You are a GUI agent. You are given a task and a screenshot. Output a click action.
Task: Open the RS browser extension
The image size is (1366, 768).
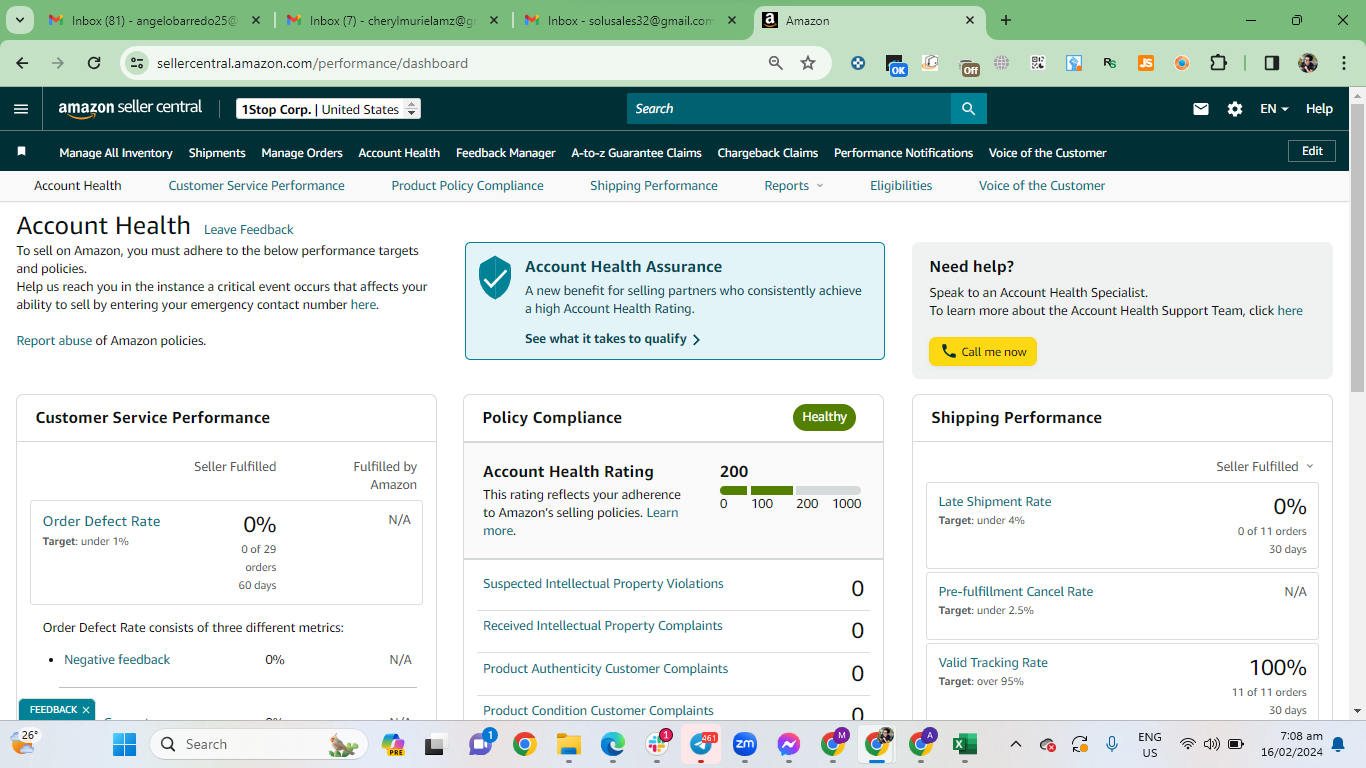coord(1110,63)
